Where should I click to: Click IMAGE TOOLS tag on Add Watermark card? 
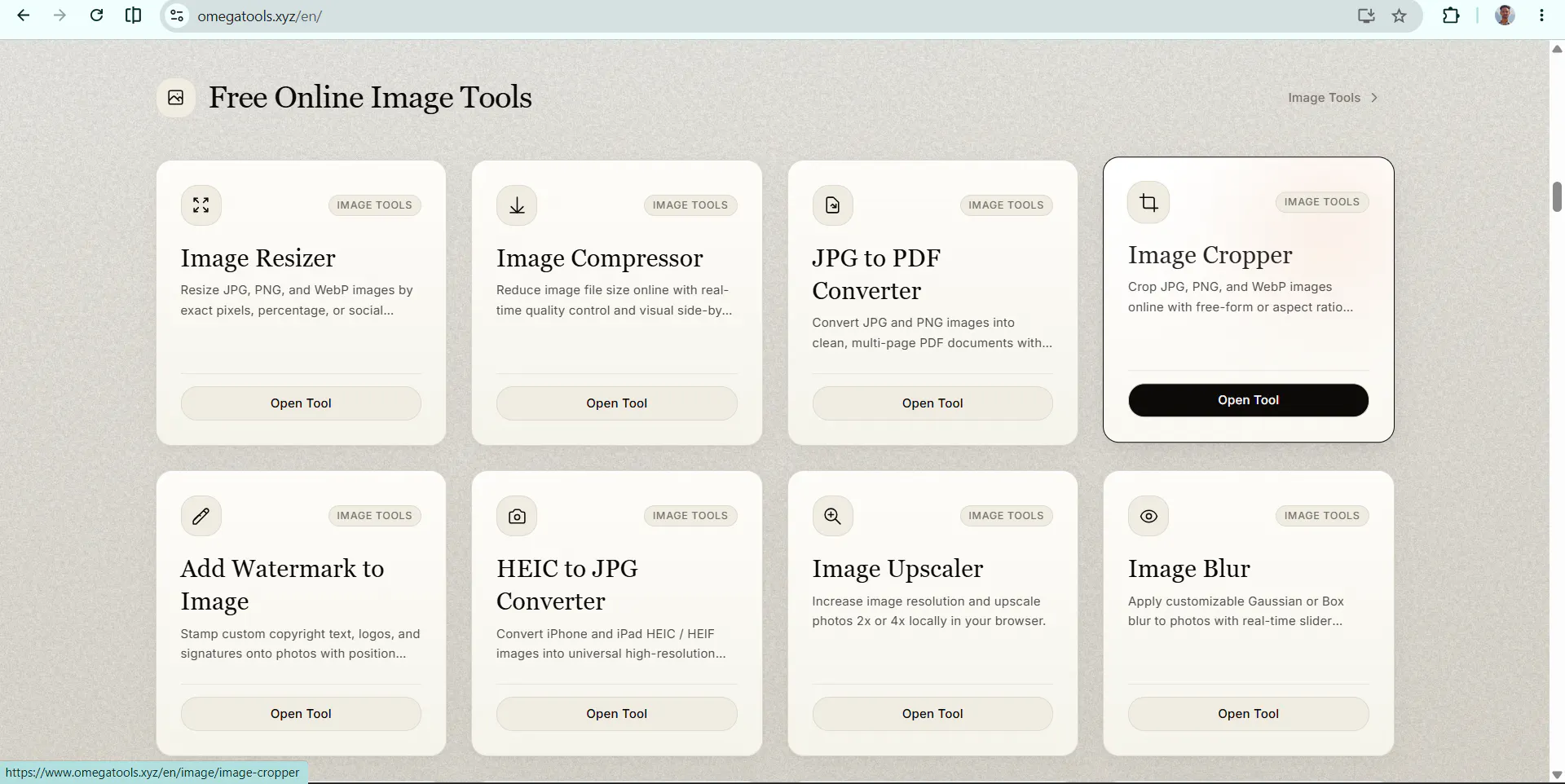374,516
